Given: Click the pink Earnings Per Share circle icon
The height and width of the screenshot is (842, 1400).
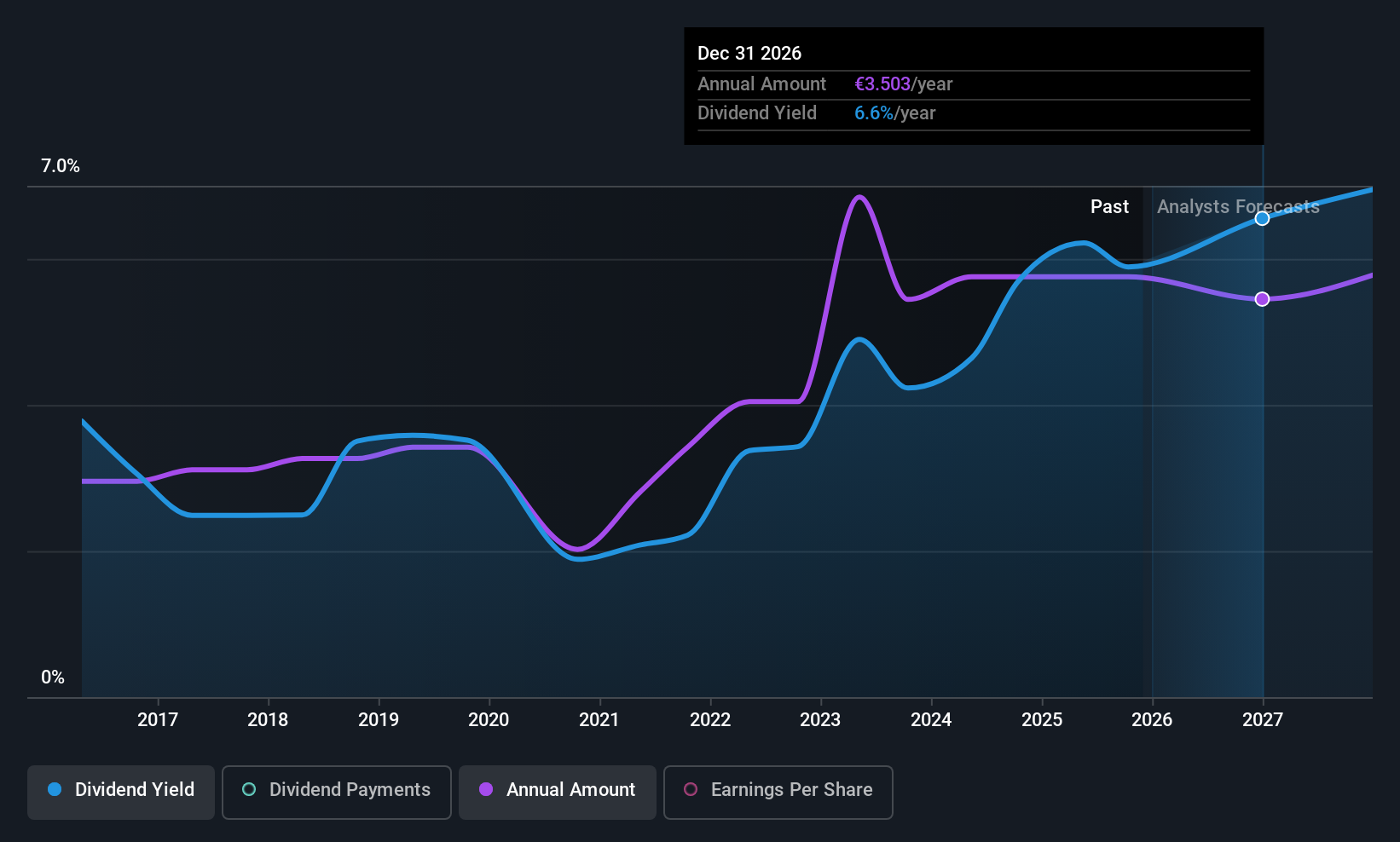Looking at the screenshot, I should coord(691,790).
